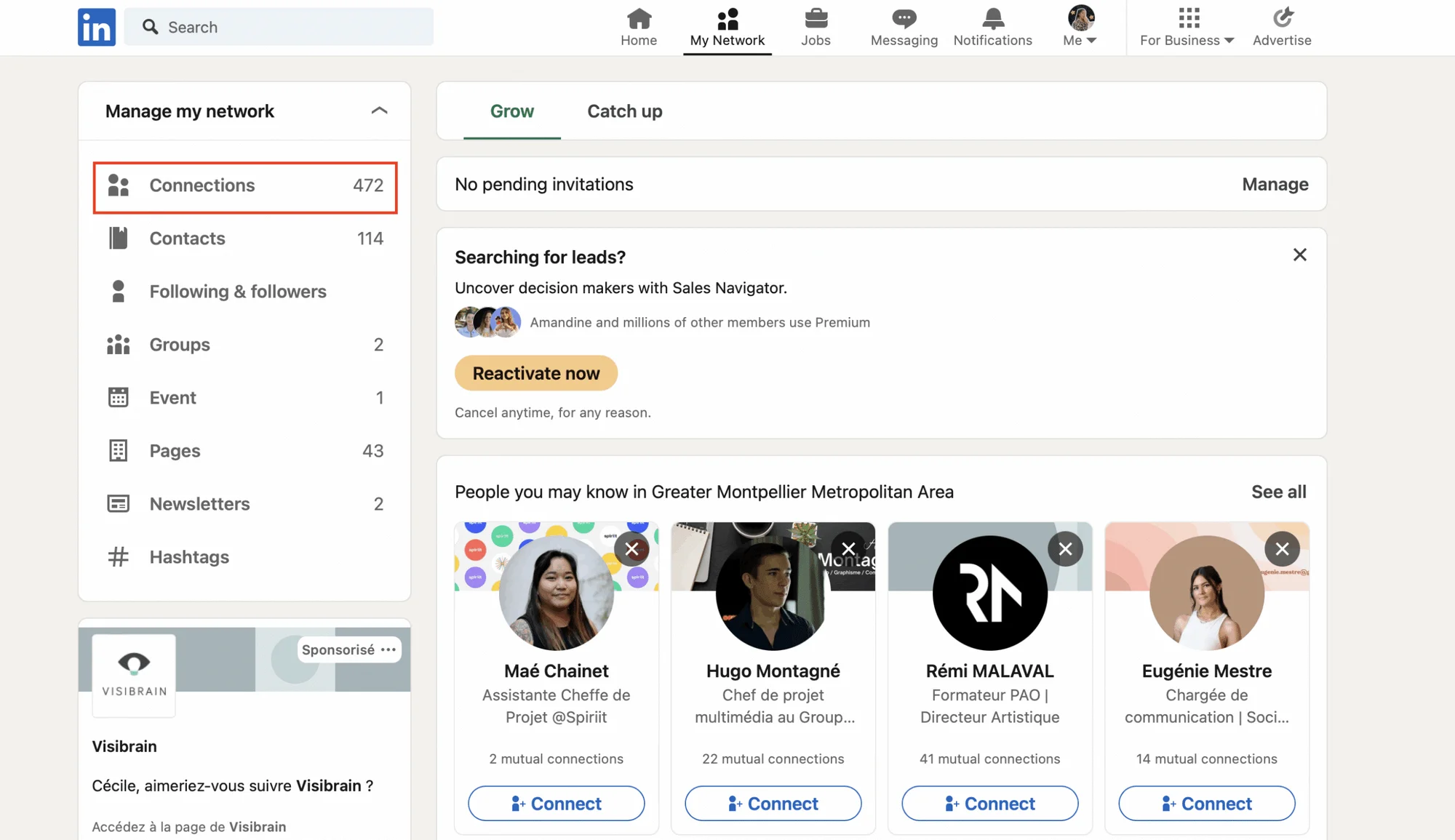Click the Advertise target icon
Image resolution: width=1455 pixels, height=840 pixels.
(1282, 17)
